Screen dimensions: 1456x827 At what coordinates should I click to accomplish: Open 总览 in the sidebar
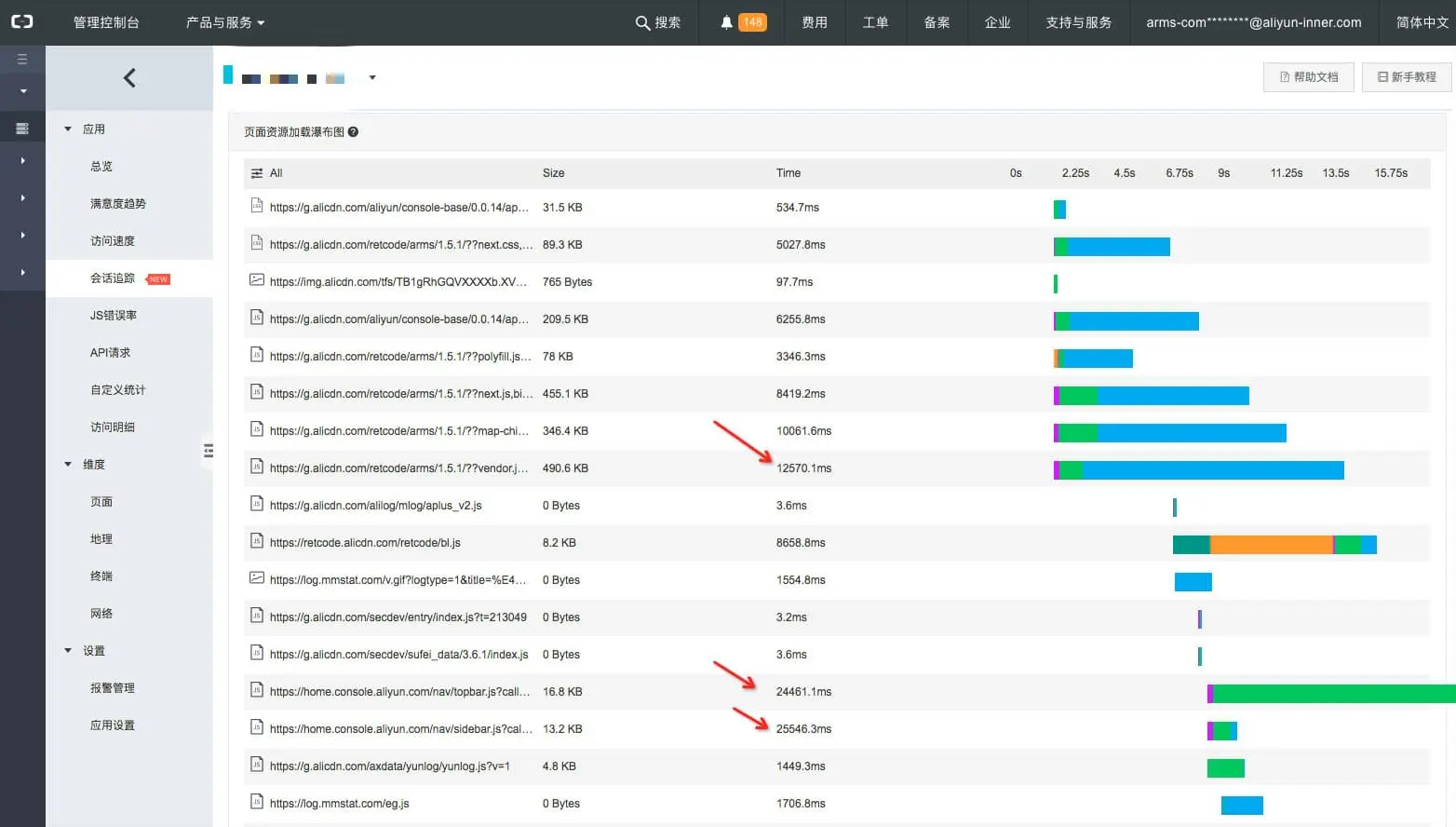pyautogui.click(x=101, y=167)
